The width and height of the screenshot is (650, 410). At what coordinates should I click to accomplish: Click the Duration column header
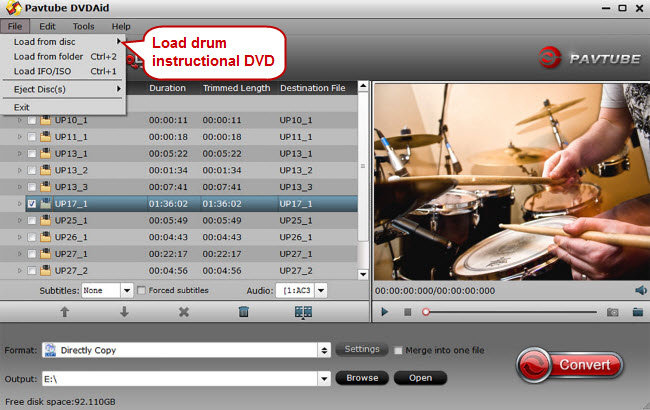tap(167, 88)
